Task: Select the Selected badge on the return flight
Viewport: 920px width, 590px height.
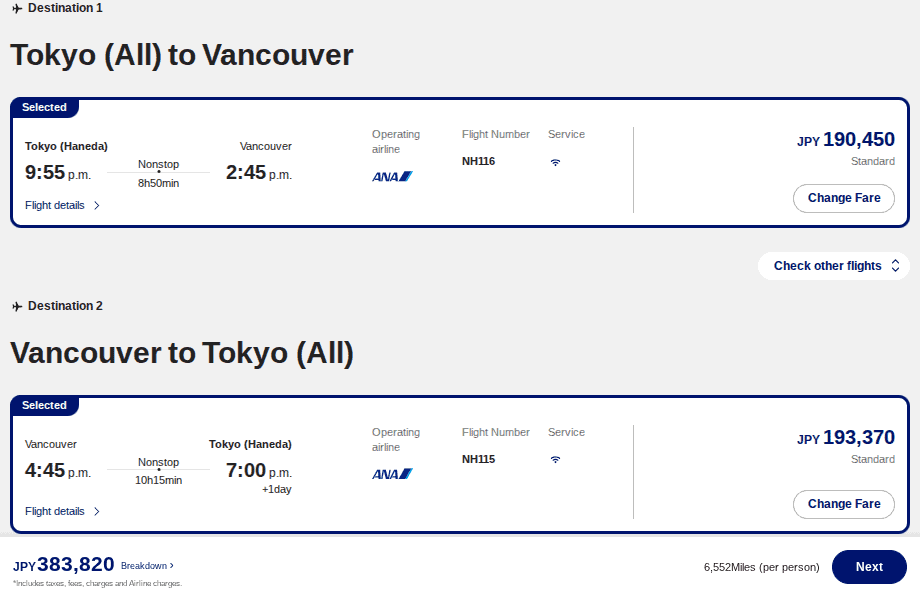Action: (x=44, y=405)
